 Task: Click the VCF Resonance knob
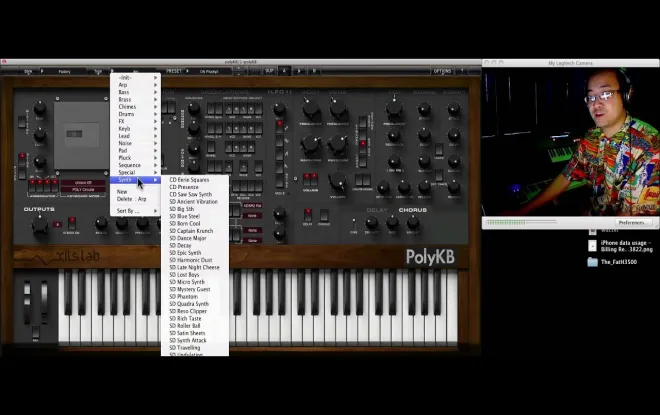[394, 136]
